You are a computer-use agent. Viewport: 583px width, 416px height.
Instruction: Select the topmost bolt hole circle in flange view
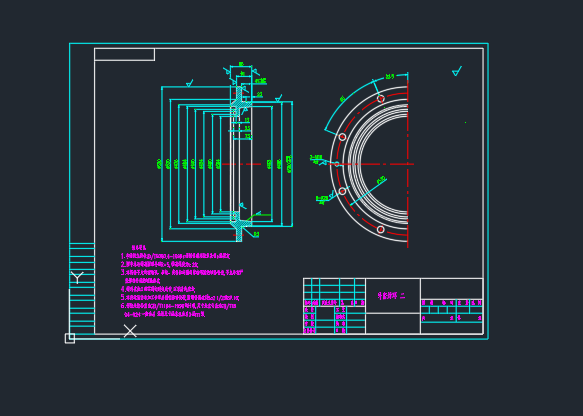[381, 99]
